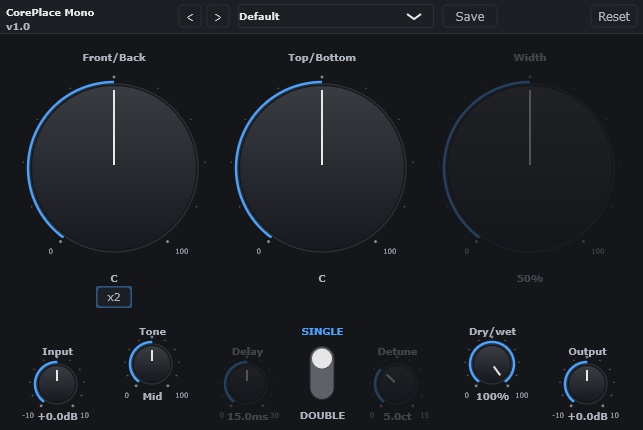
Task: Go to the previous preset with the left arrow
Action: tap(190, 17)
